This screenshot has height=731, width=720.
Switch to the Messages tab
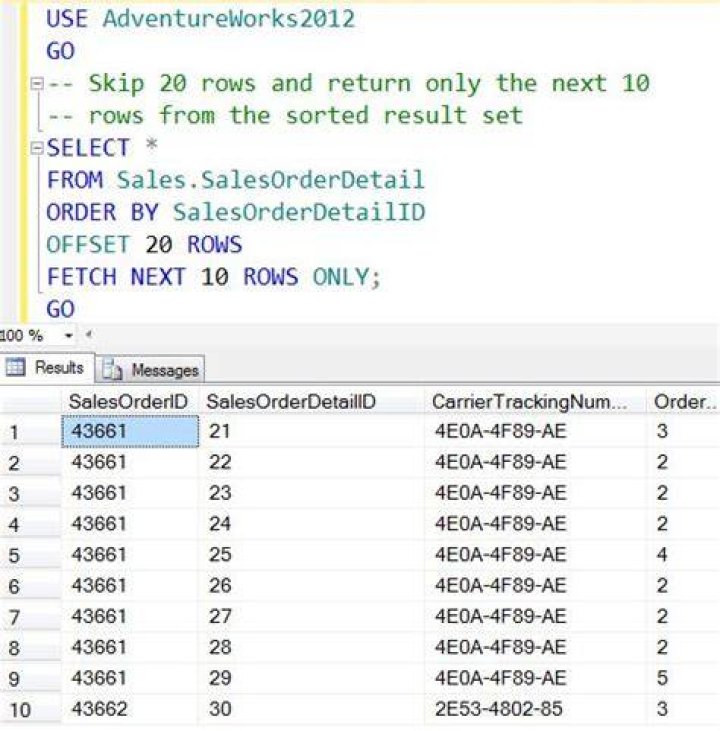(151, 370)
